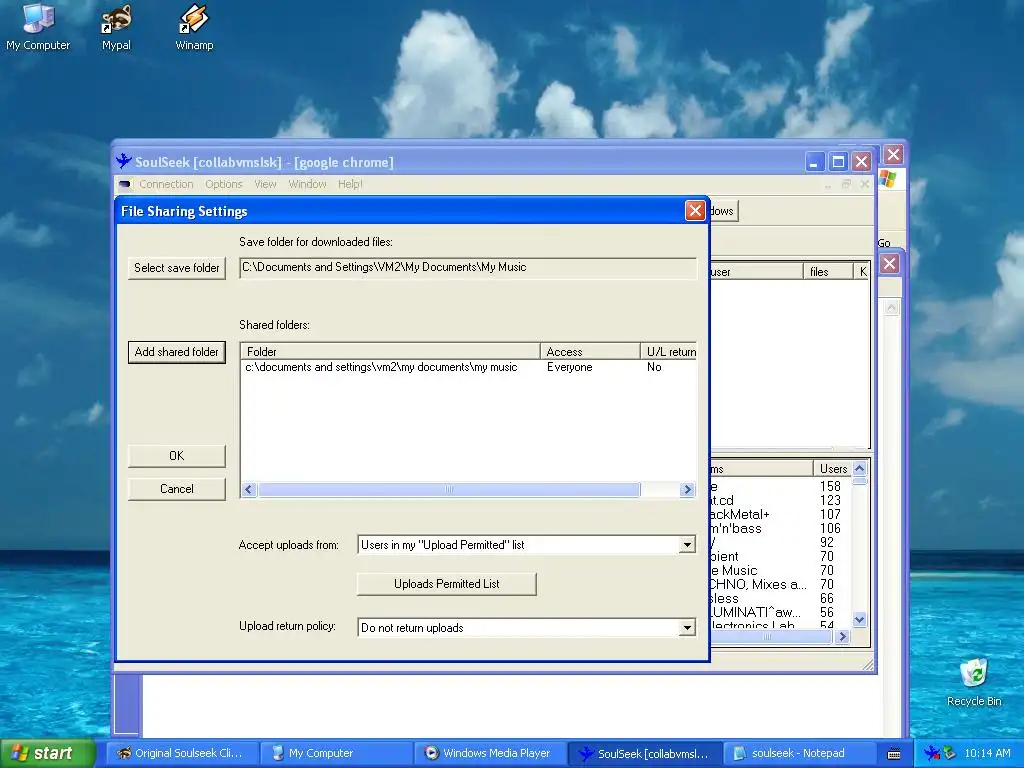Screen dimensions: 1024x768
Task: Click the room list scroll down arrow
Action: click(859, 620)
